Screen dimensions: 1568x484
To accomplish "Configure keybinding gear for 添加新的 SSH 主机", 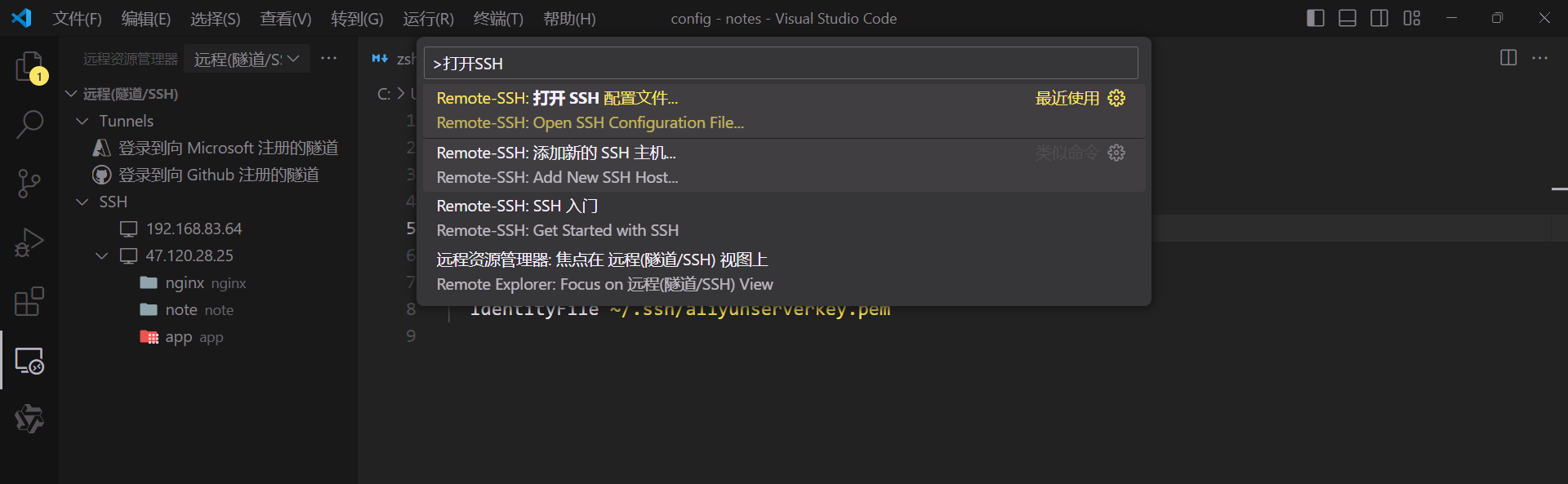I will (1116, 153).
